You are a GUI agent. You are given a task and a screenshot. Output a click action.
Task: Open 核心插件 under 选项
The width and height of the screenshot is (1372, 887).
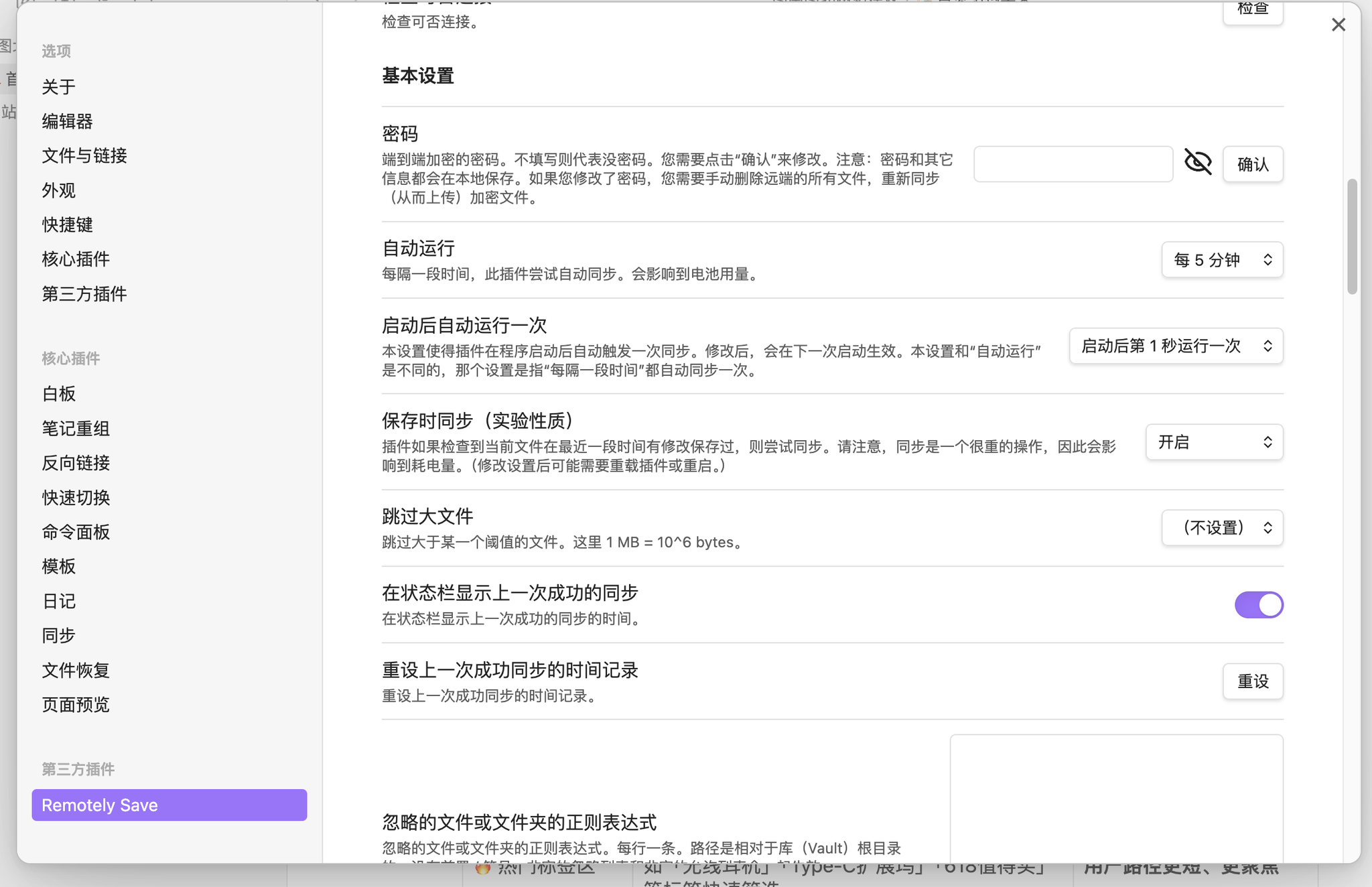(76, 259)
